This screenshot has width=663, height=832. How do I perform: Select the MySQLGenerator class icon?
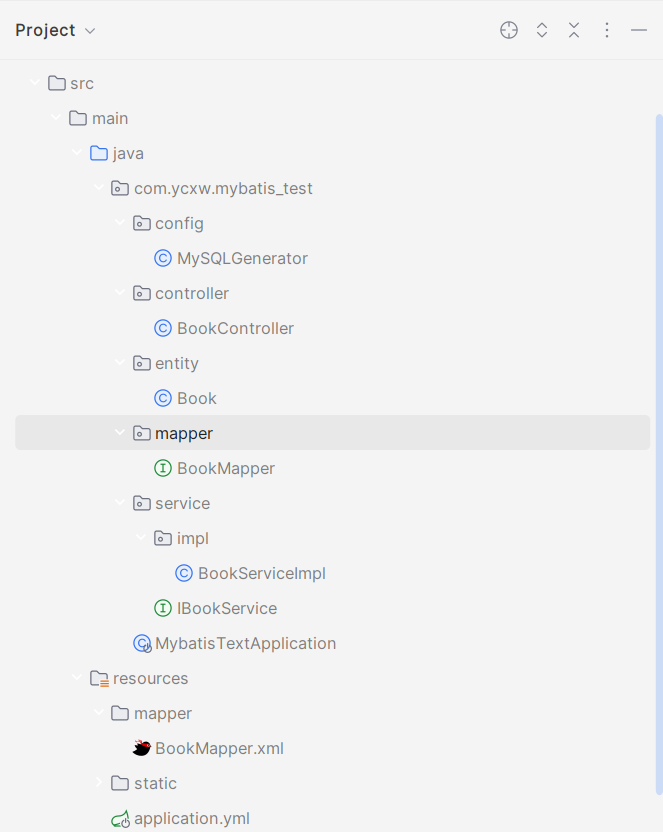(162, 258)
